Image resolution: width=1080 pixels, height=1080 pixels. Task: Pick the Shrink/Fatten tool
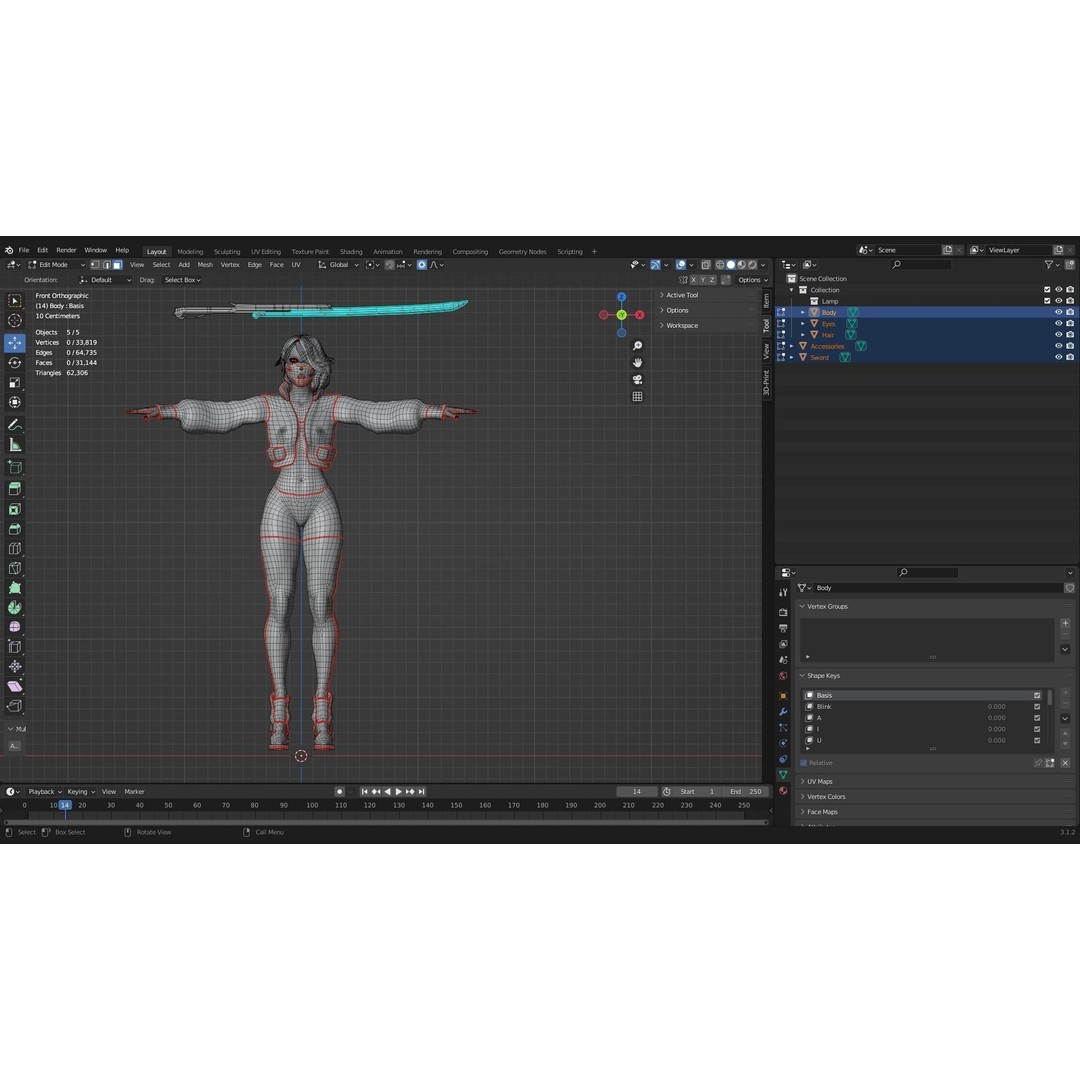point(14,666)
